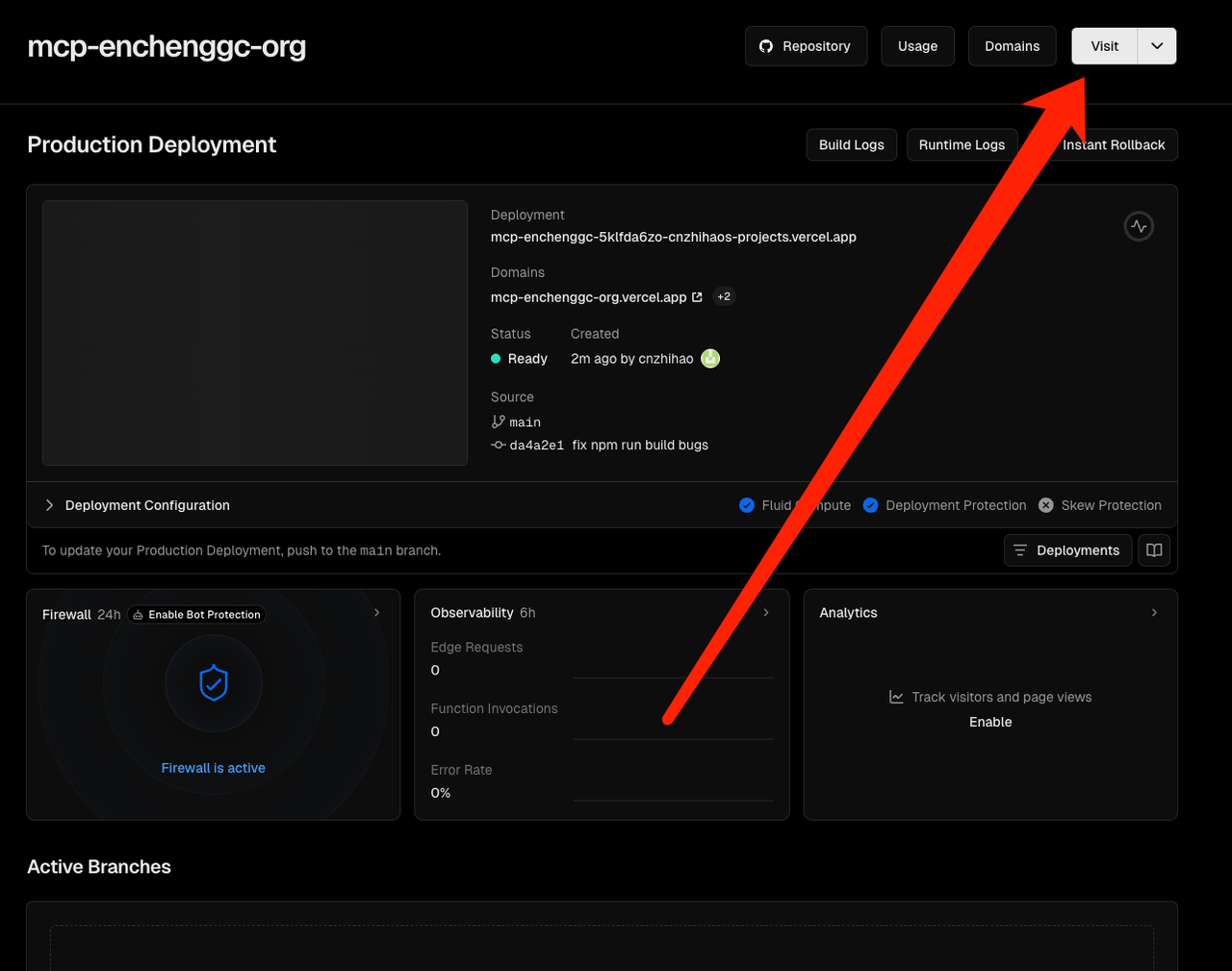Screen dimensions: 1232x971
Task: Open the Build Logs tab
Action: click(851, 145)
